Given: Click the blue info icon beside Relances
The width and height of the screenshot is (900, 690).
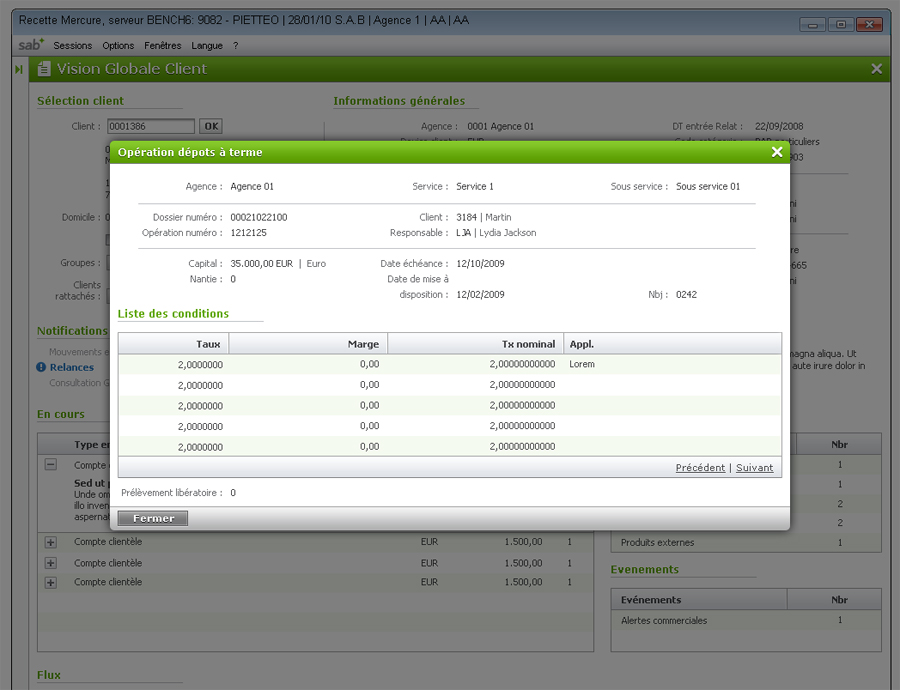Looking at the screenshot, I should tap(41, 367).
